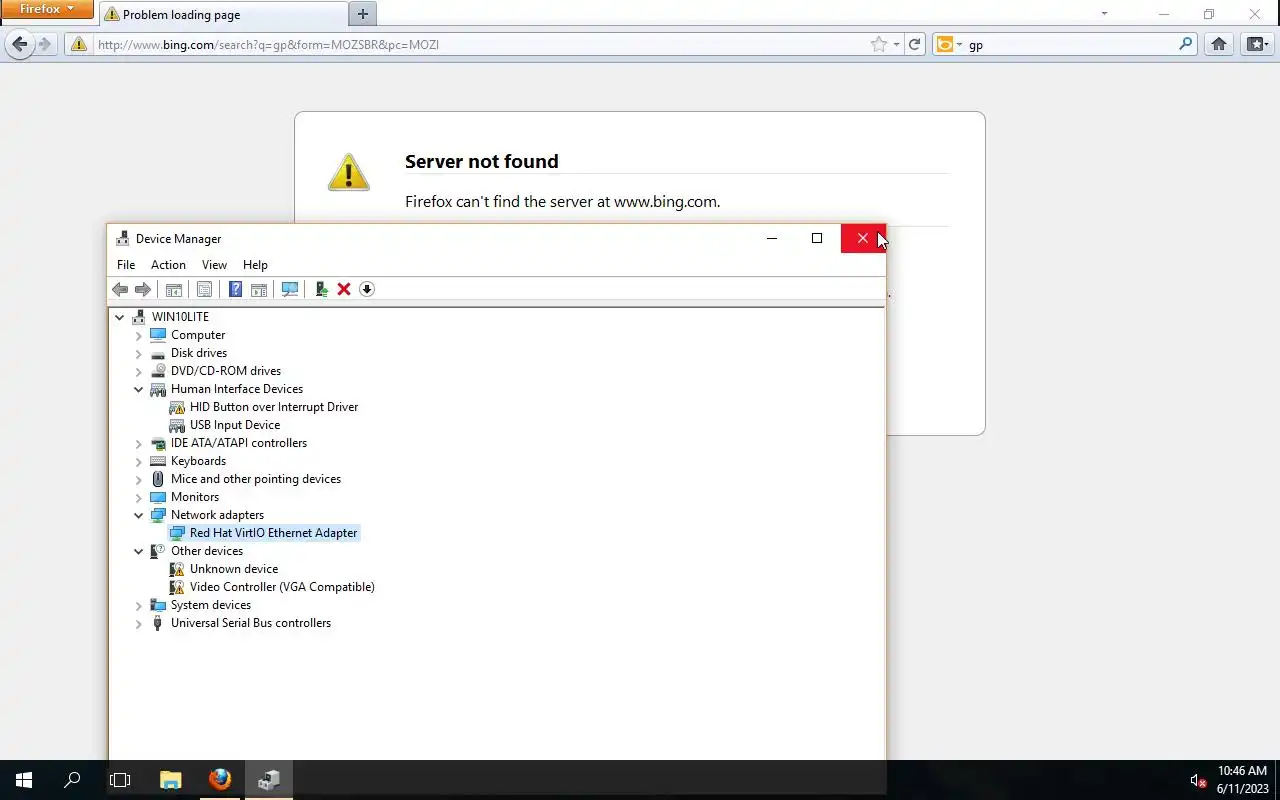Click Firefox Back navigation button

point(20,44)
